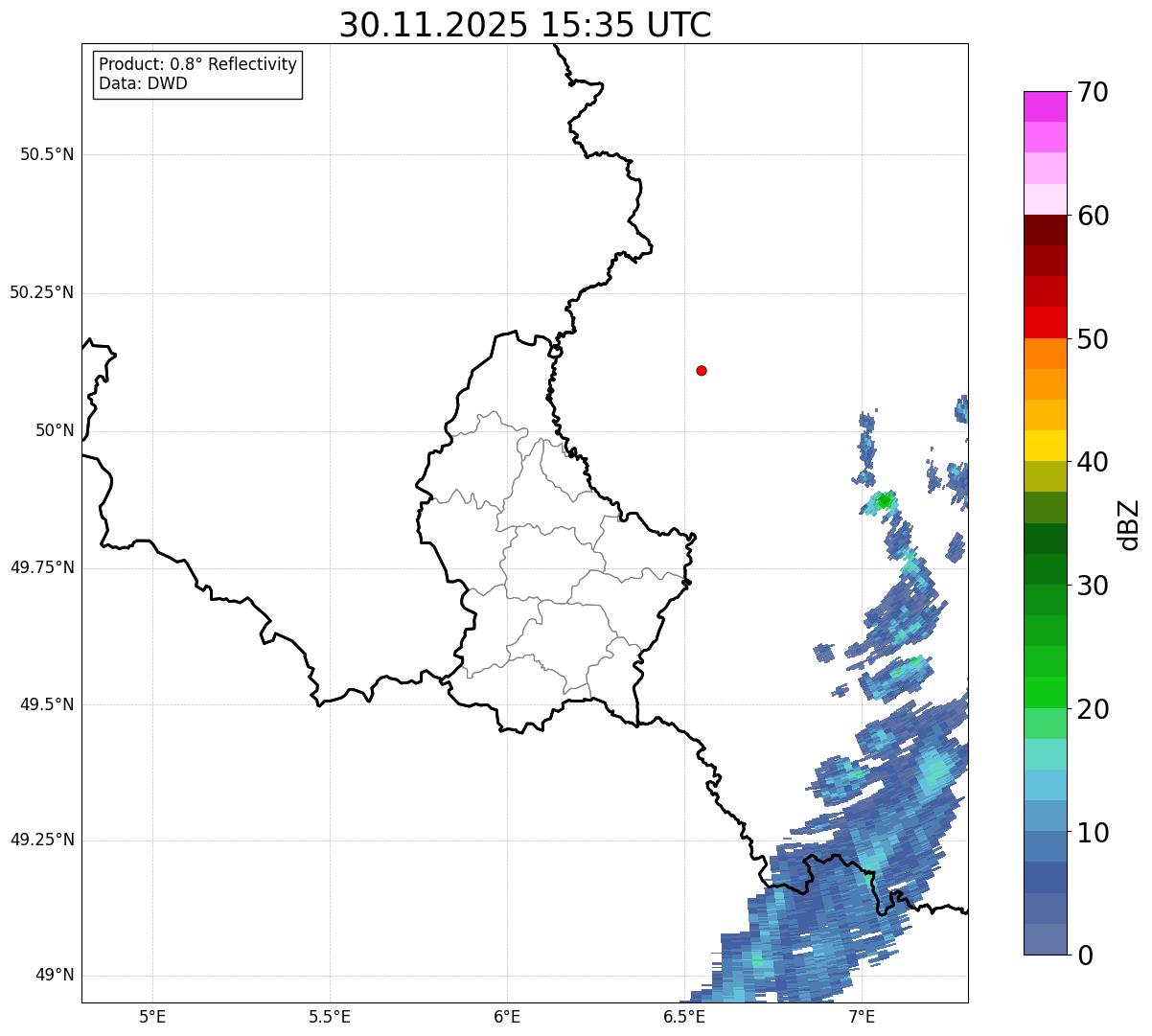Click the 60 colorbar tick label

pos(1092,217)
